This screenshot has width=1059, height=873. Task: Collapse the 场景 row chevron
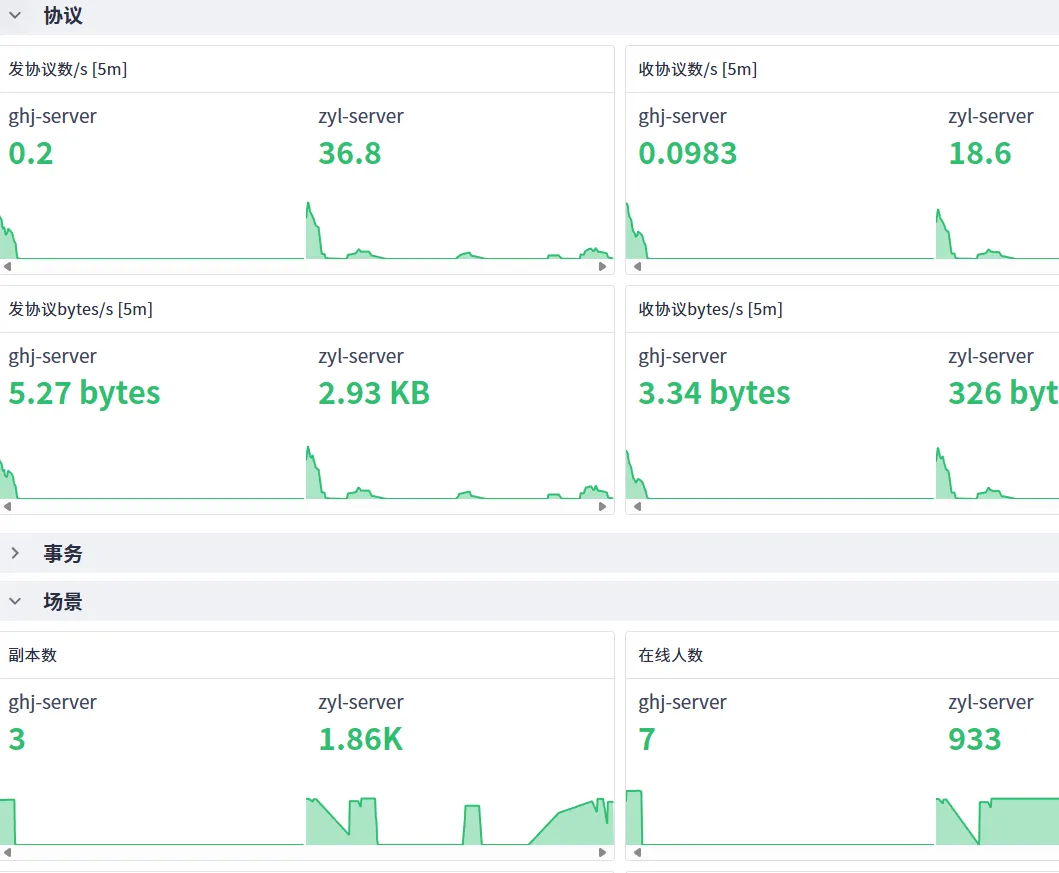pyautogui.click(x=15, y=602)
